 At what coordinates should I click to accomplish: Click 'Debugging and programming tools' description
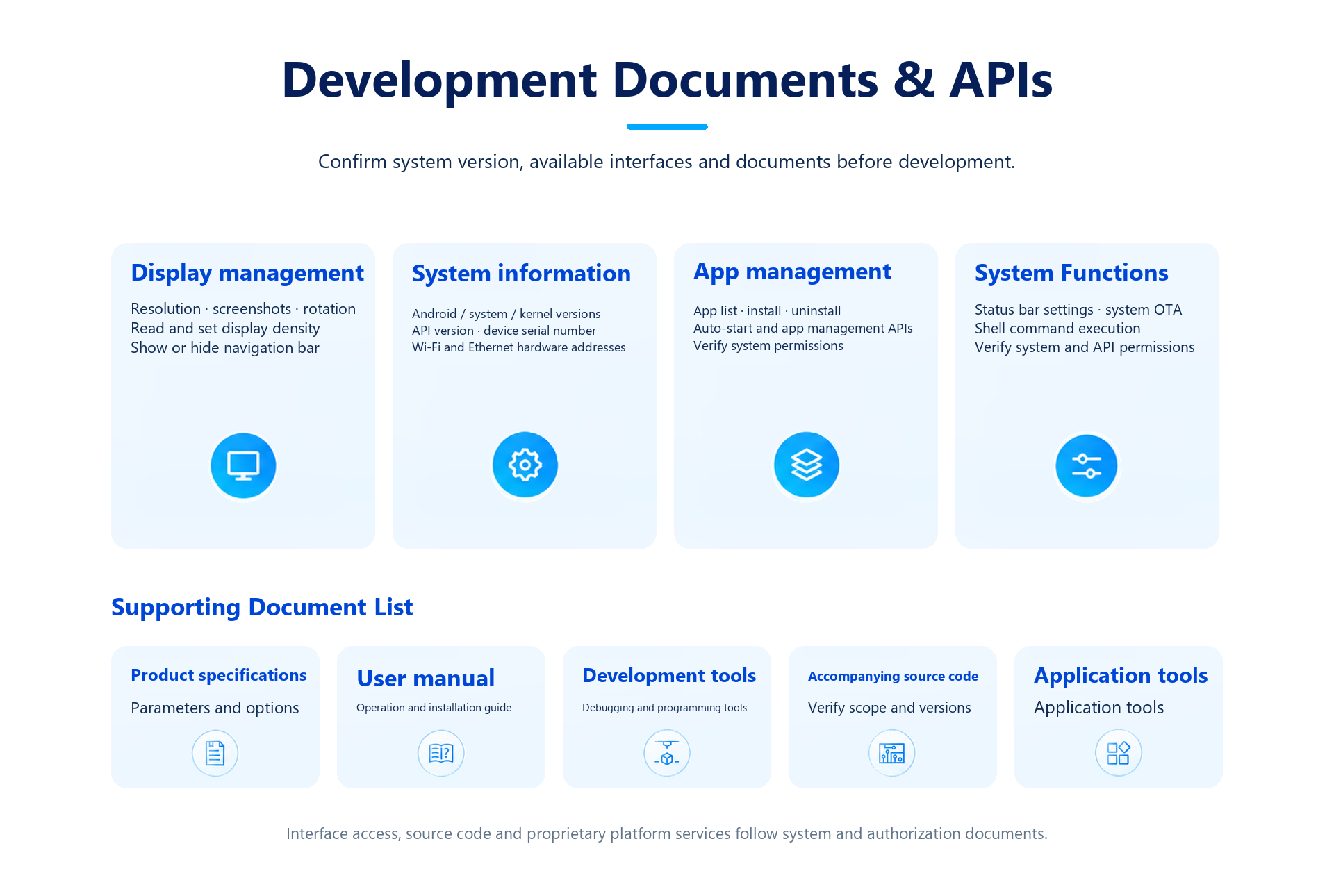tap(664, 707)
